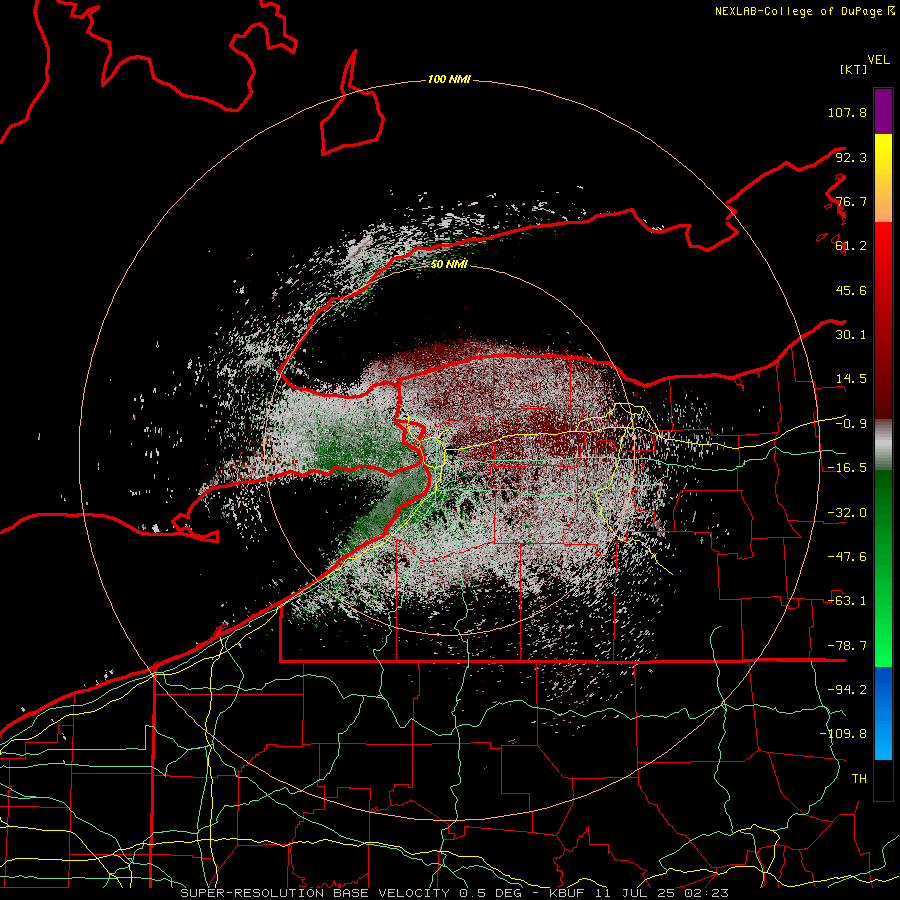Click the -94.2 velocity scale value
This screenshot has width=900, height=900.
tap(847, 690)
